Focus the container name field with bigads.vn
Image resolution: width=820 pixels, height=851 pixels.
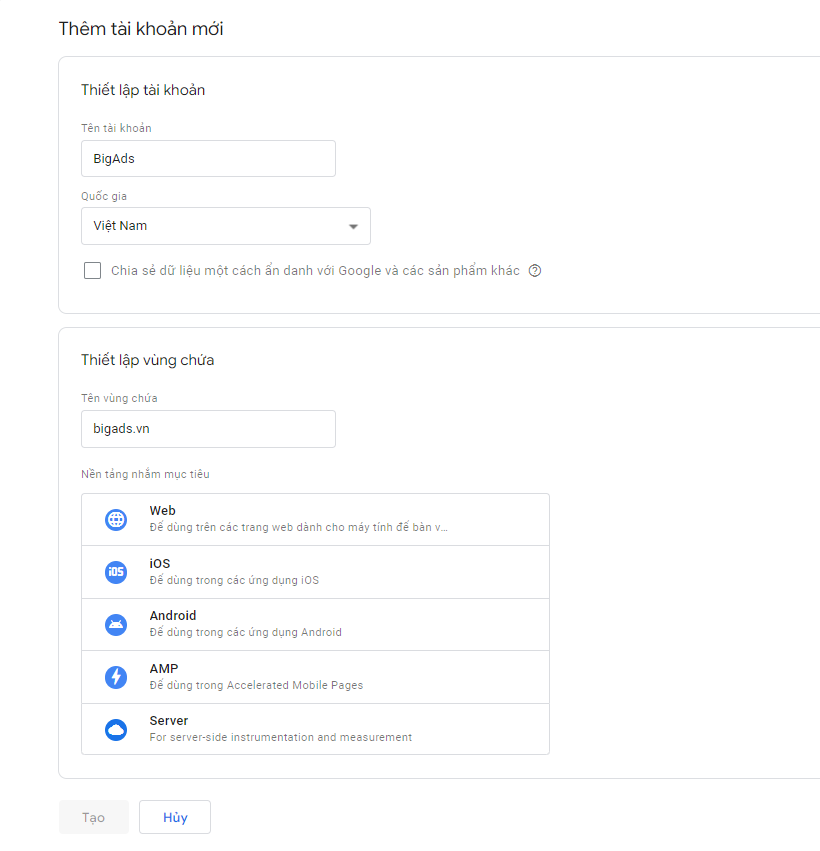point(208,429)
